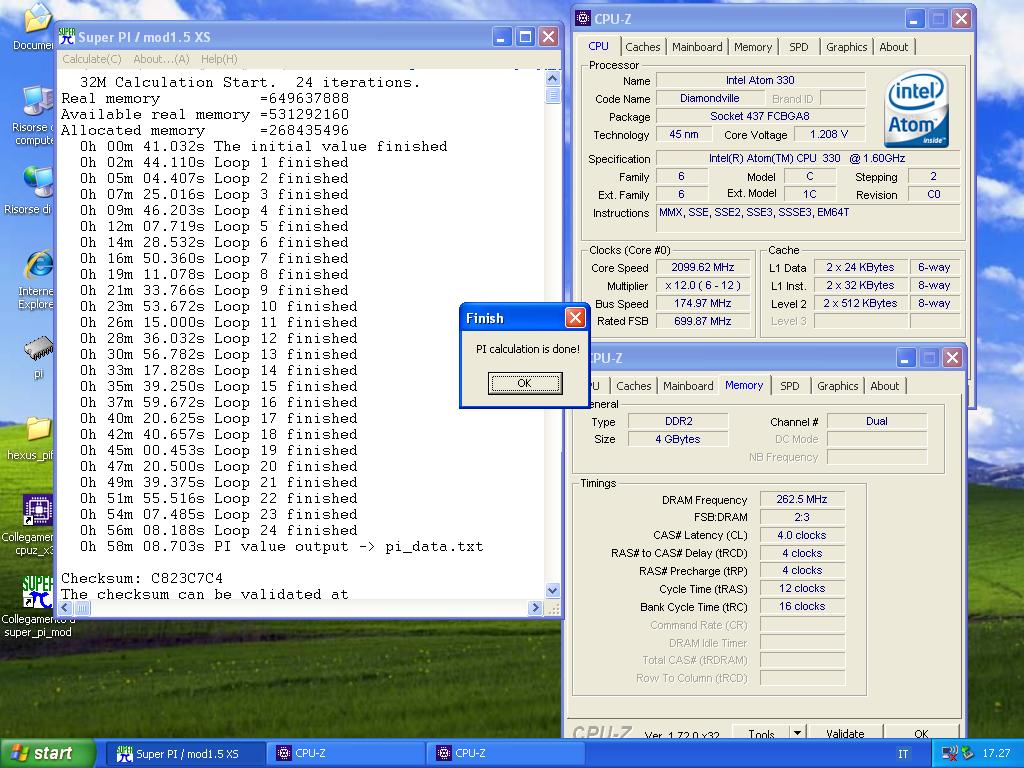Minimize the Super PI window
The image size is (1024, 768).
(x=501, y=37)
